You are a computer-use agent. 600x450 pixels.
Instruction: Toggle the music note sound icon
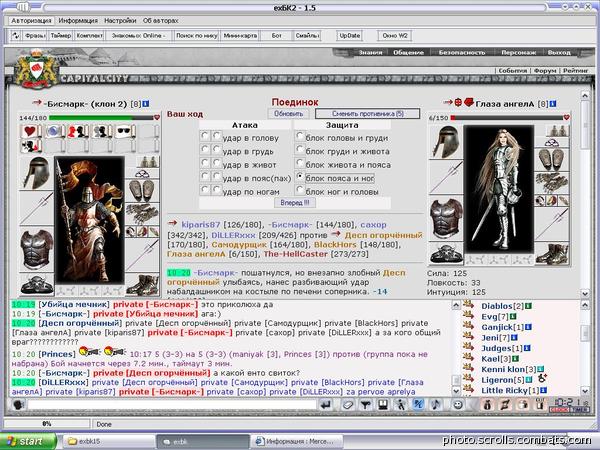point(436,404)
